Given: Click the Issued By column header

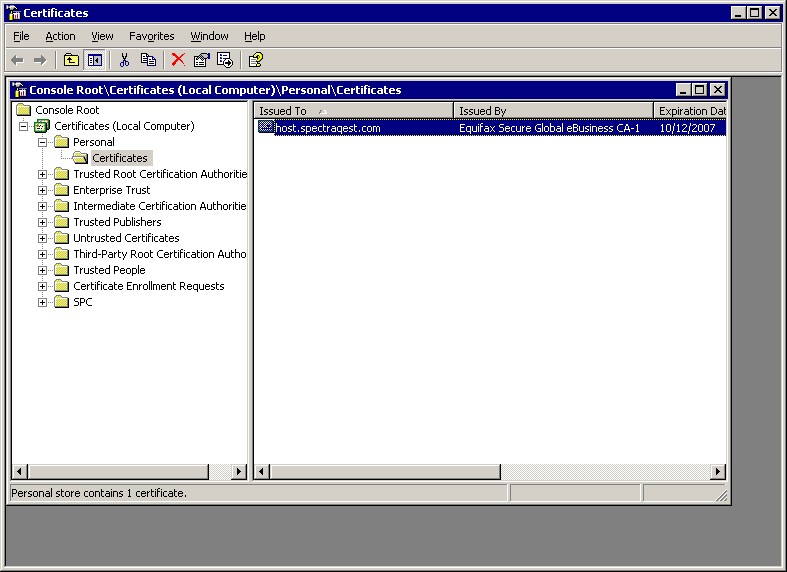Looking at the screenshot, I should coord(552,111).
